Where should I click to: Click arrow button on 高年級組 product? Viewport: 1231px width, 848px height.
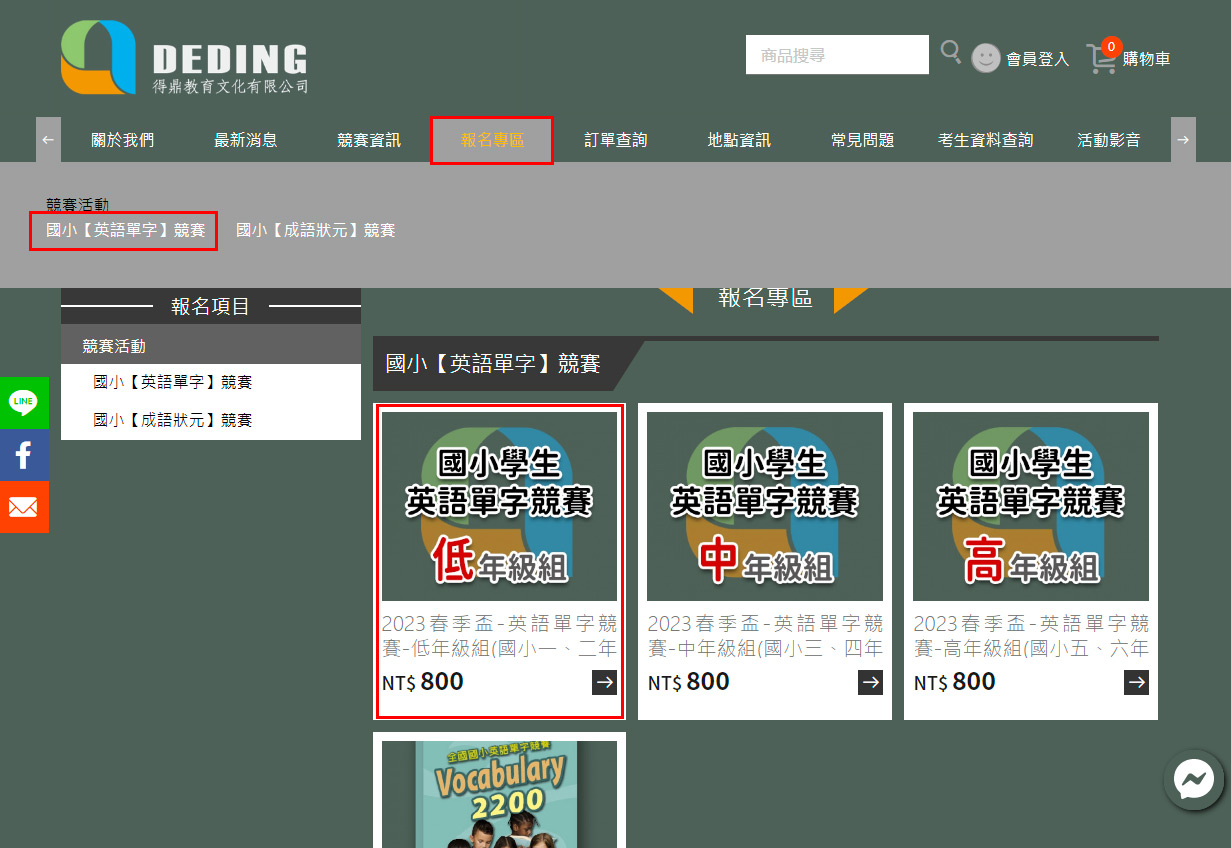click(x=1136, y=682)
